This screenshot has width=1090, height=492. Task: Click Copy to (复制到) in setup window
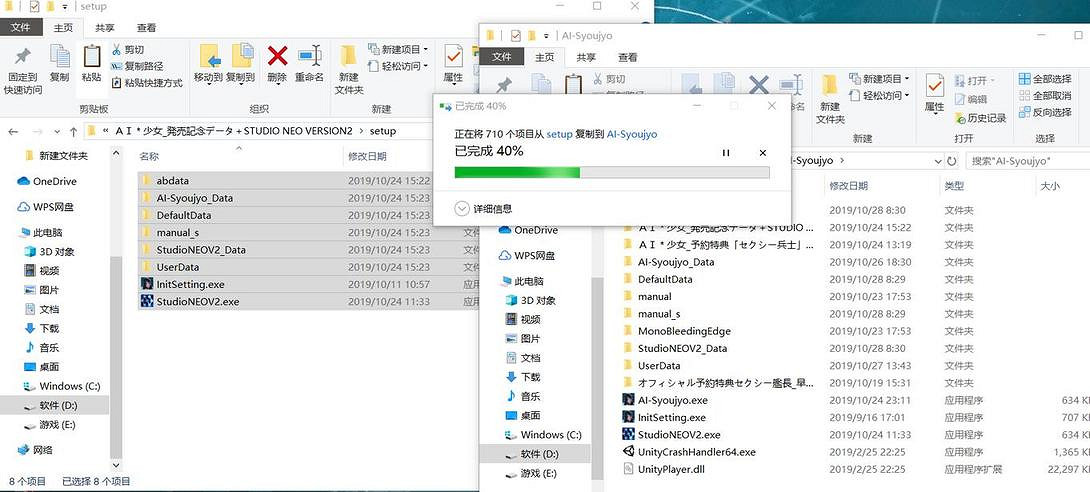click(241, 64)
